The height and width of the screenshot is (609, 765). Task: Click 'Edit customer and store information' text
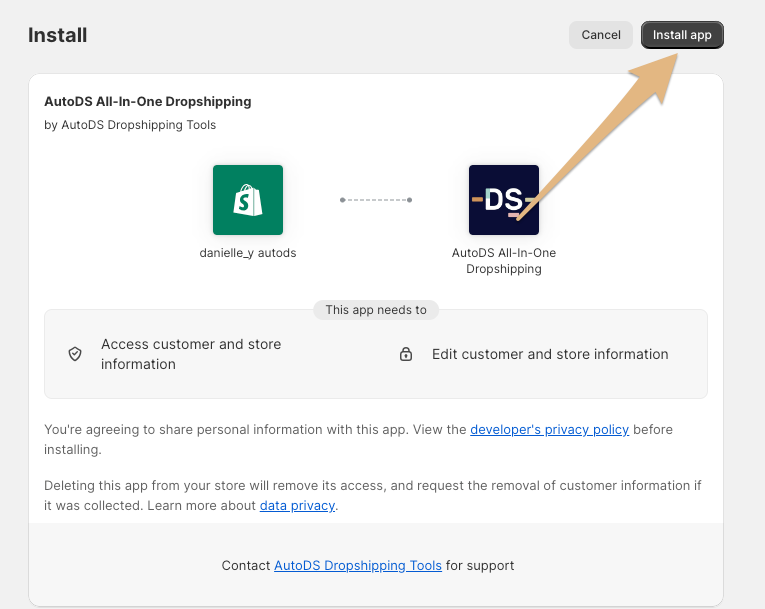550,354
